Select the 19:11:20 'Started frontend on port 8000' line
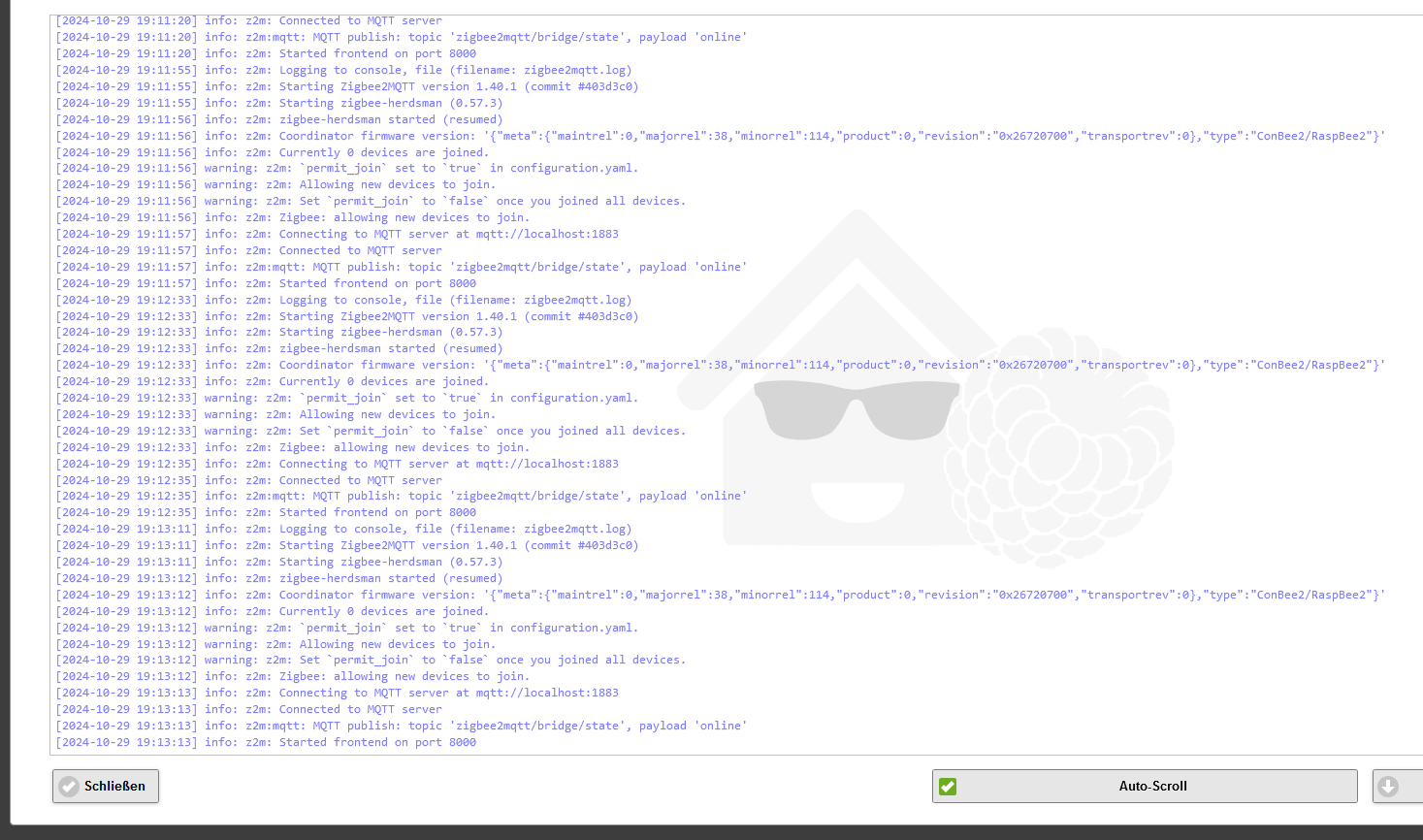Viewport: 1423px width, 840px height. pos(266,53)
